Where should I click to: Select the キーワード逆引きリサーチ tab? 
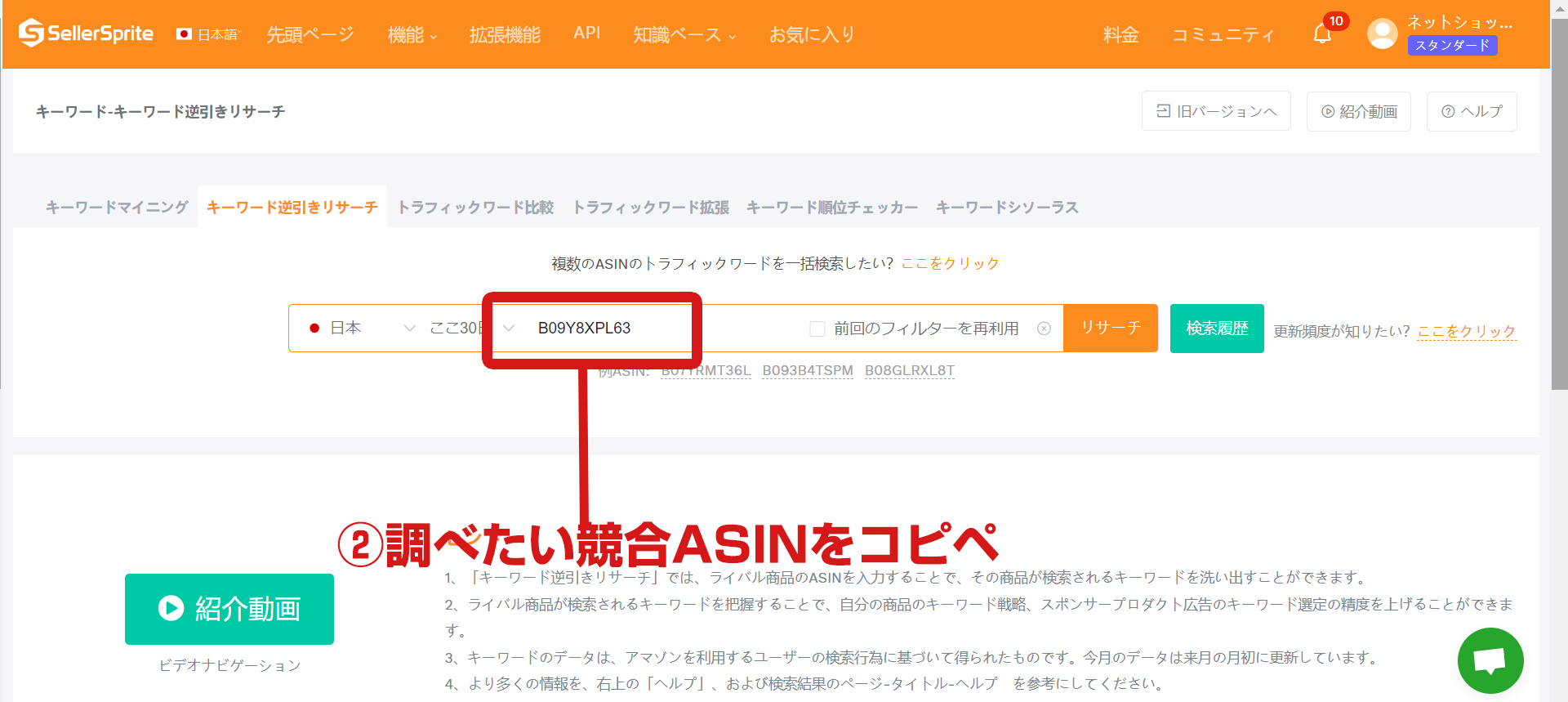click(x=292, y=208)
